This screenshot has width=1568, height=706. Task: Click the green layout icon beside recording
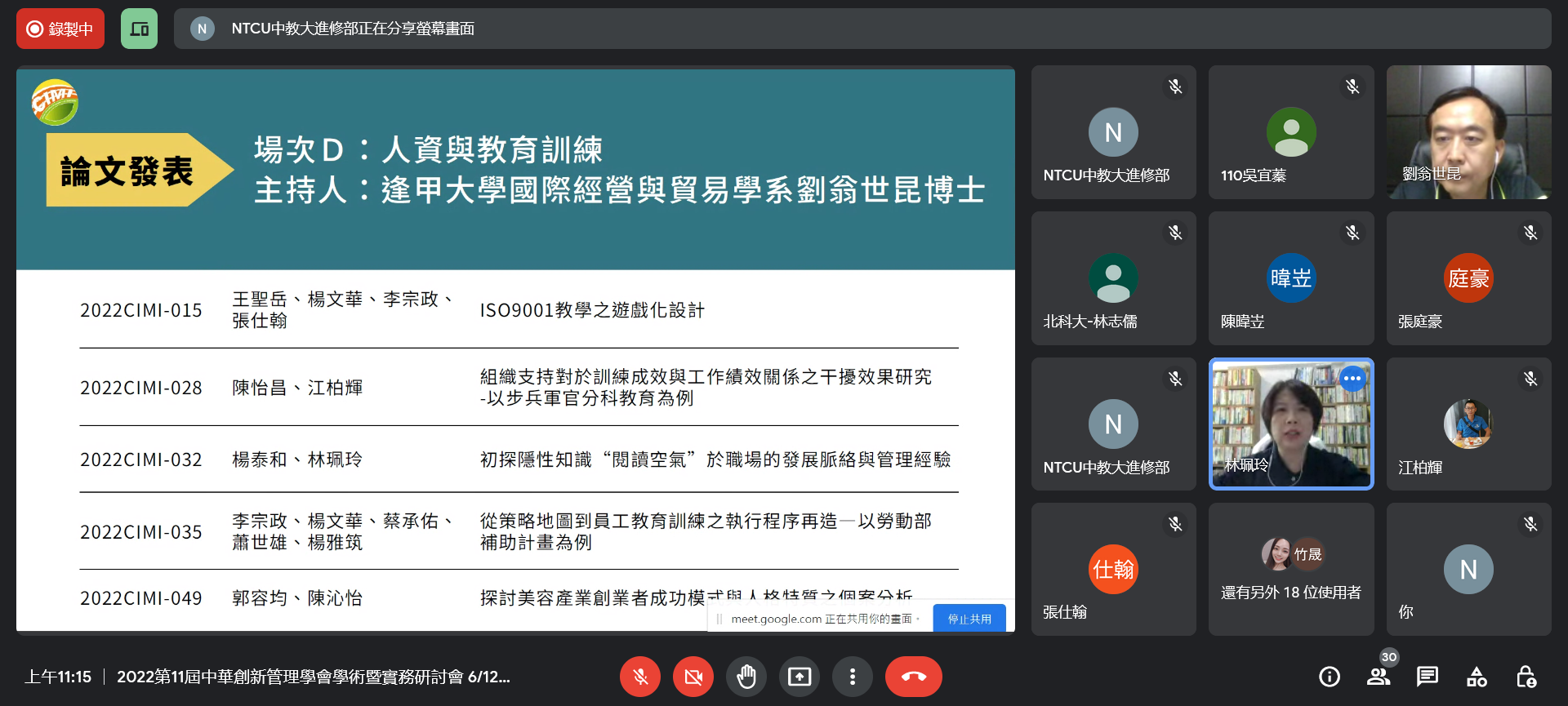pyautogui.click(x=139, y=29)
